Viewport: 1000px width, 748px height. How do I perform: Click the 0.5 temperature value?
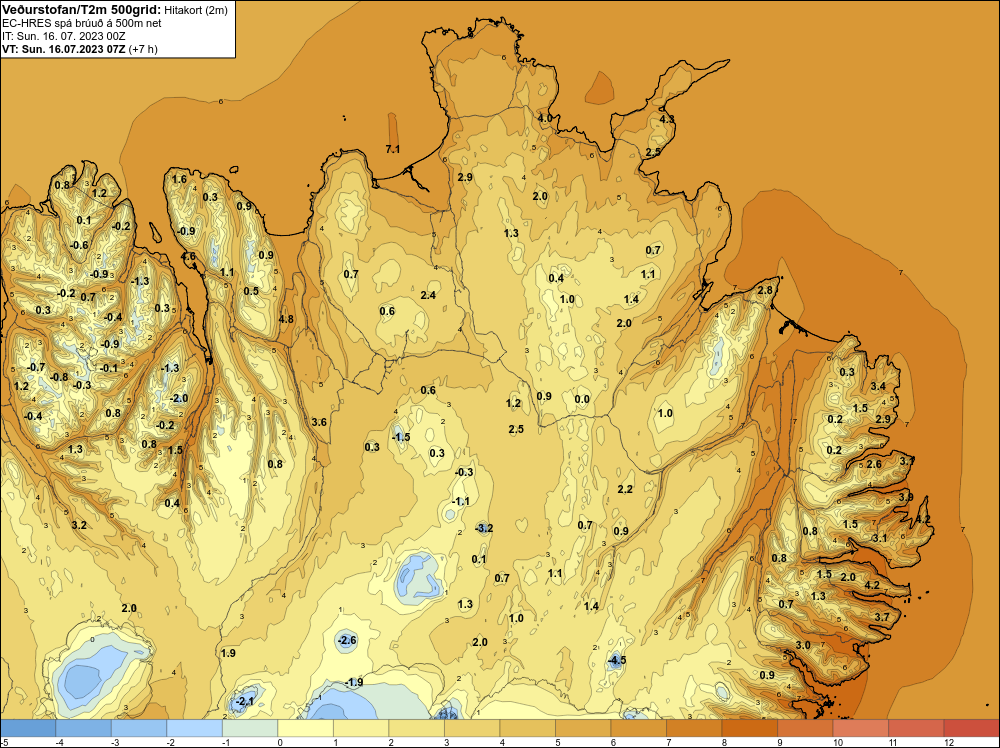[x=251, y=291]
